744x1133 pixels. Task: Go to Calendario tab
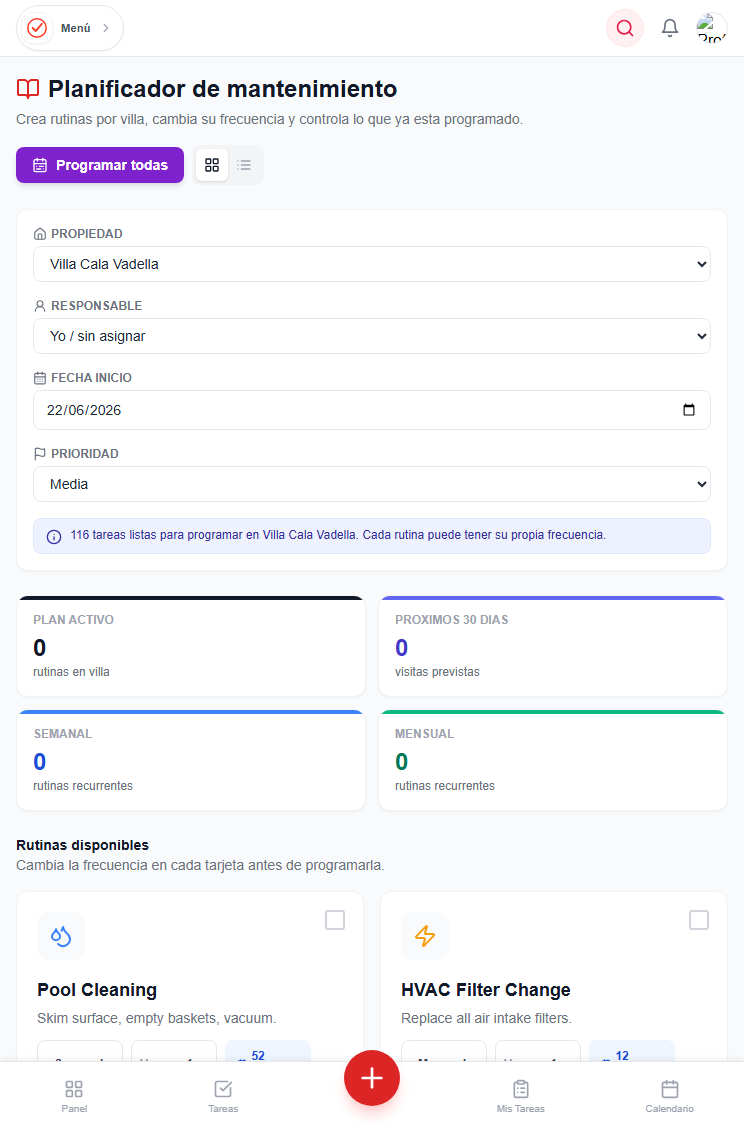[670, 1096]
